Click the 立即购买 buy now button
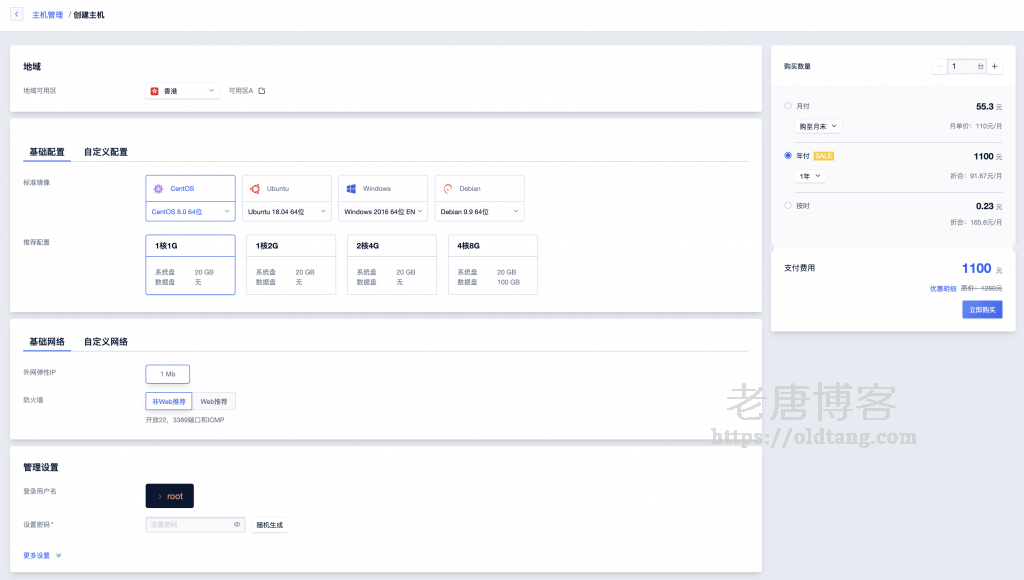This screenshot has width=1024, height=580. click(981, 310)
